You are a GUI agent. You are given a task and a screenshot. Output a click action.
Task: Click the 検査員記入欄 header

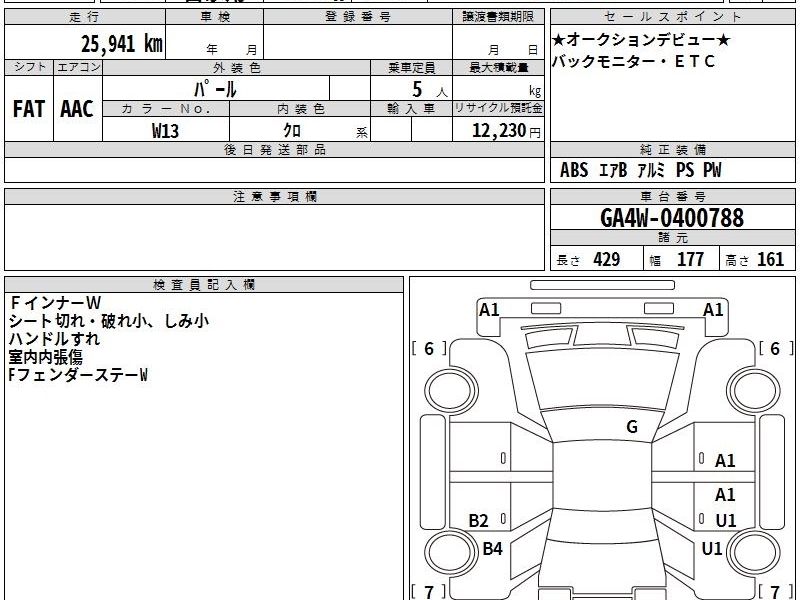click(x=204, y=285)
